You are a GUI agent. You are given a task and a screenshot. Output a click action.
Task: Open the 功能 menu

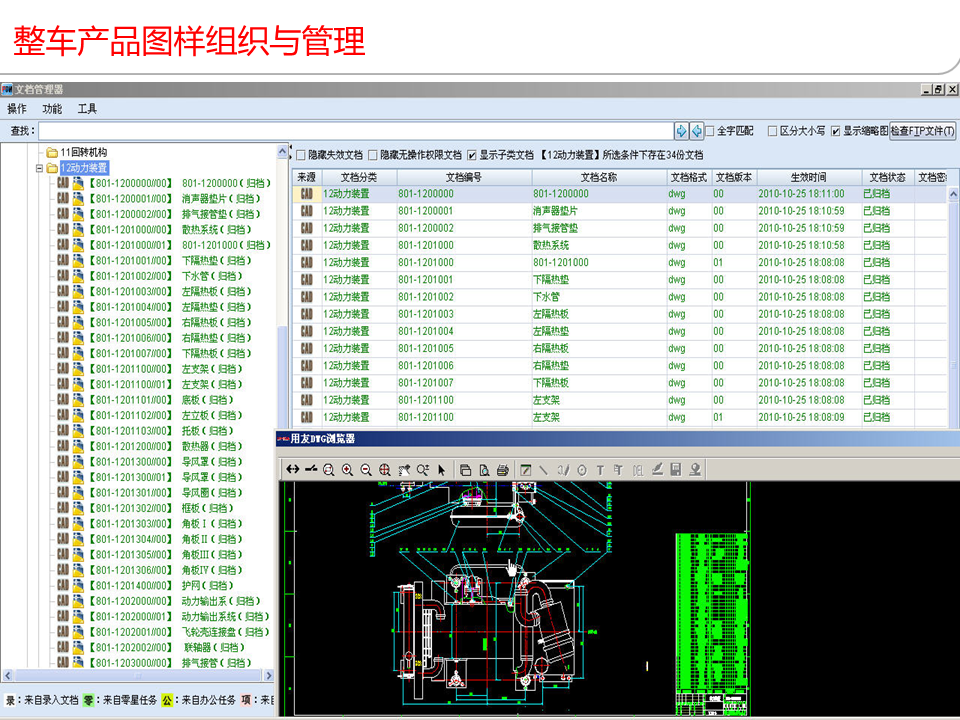tap(52, 109)
